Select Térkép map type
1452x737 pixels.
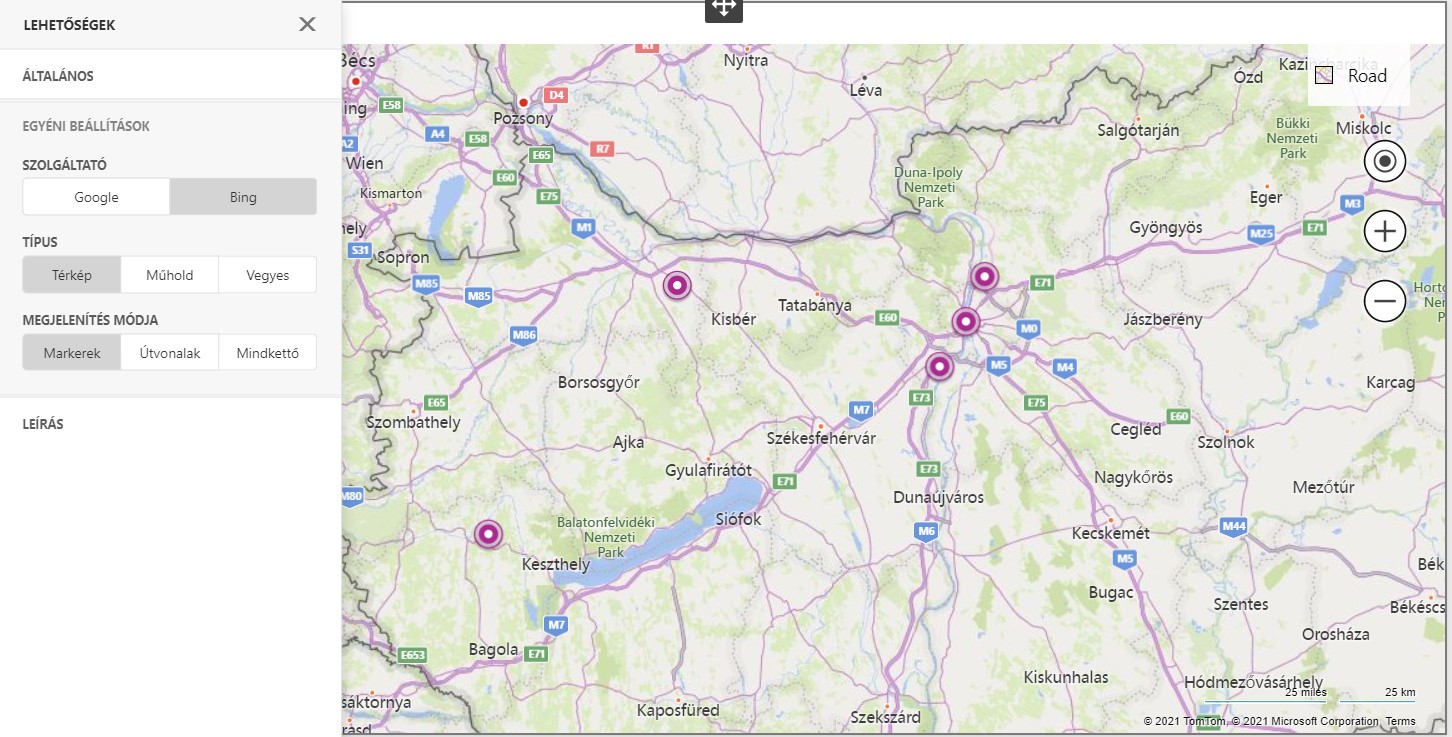[72, 275]
